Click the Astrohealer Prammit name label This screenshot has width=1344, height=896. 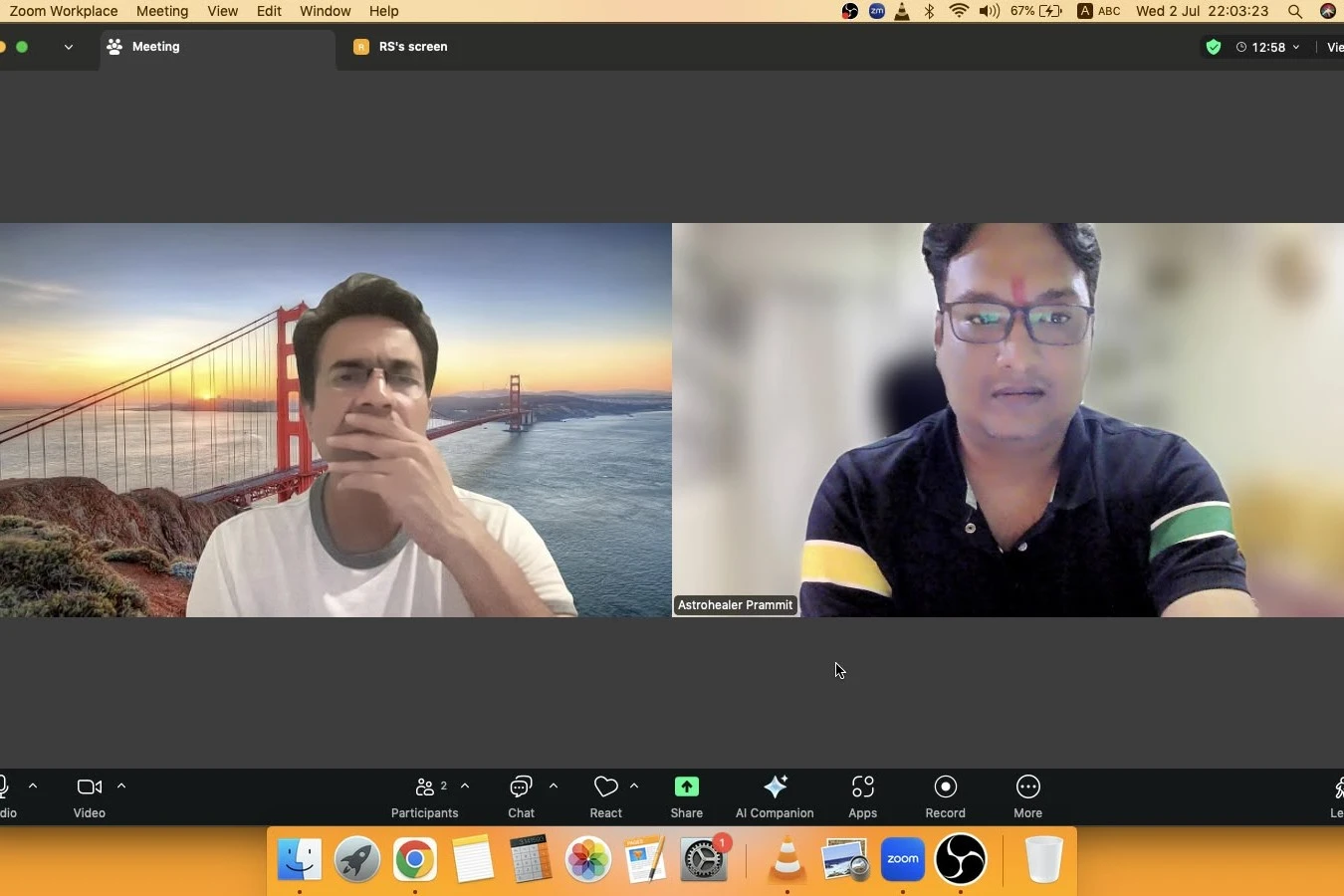pos(736,605)
